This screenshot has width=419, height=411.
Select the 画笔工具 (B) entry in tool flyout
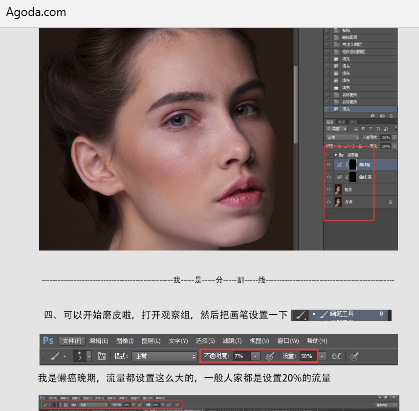(349, 314)
